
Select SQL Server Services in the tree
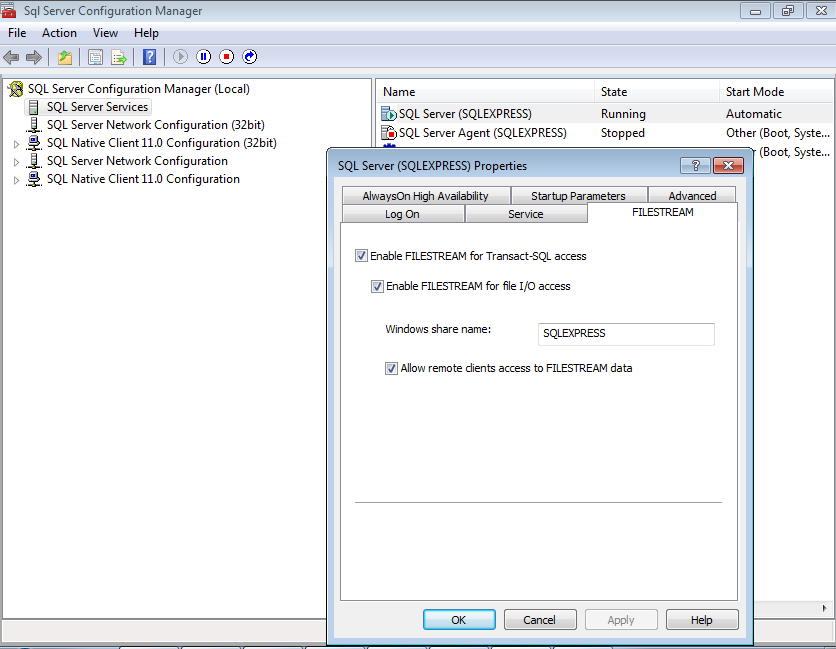97,107
